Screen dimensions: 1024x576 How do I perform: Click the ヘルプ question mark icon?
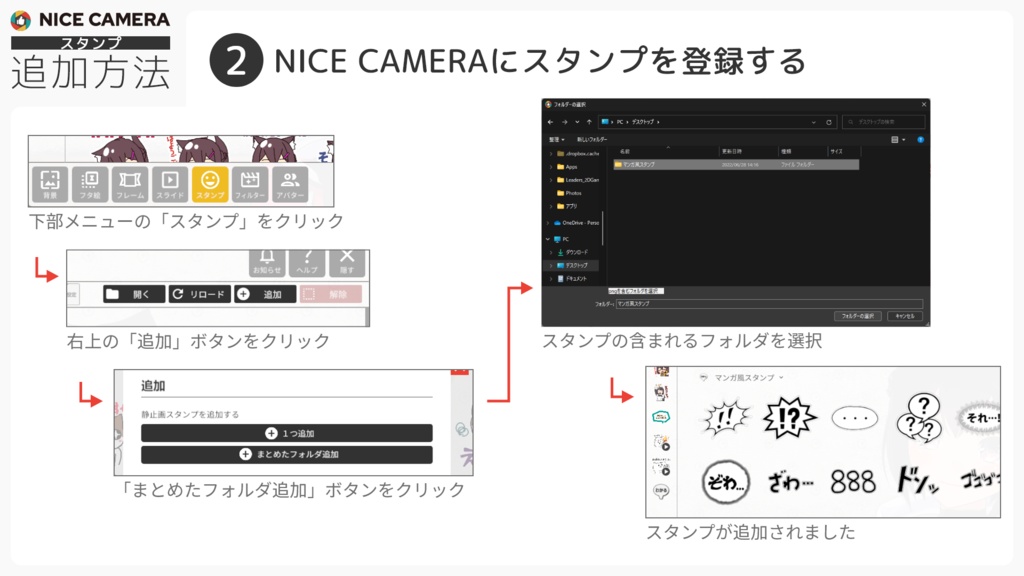307,260
